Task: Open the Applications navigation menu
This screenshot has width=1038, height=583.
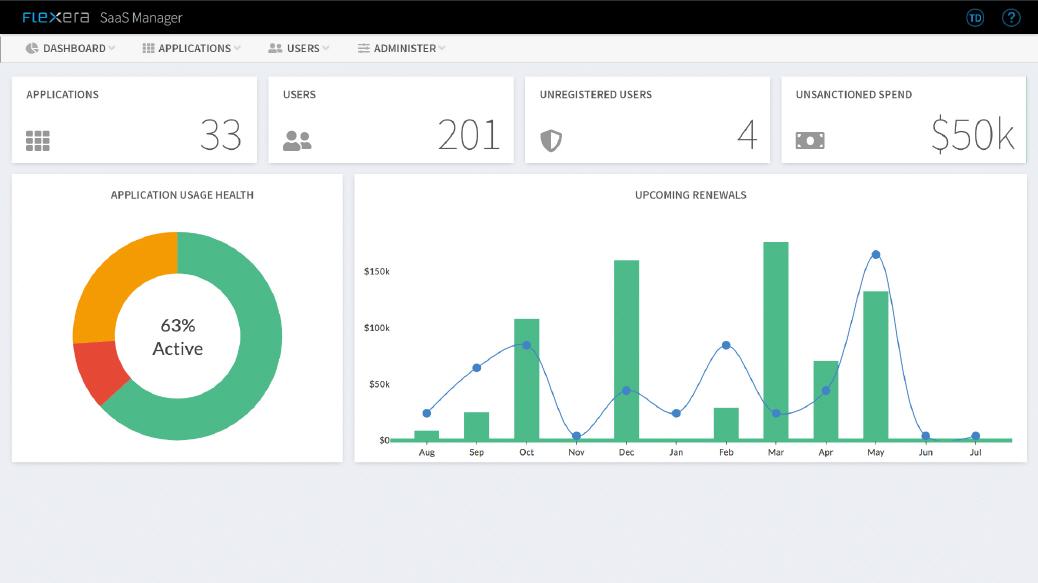Action: click(194, 48)
